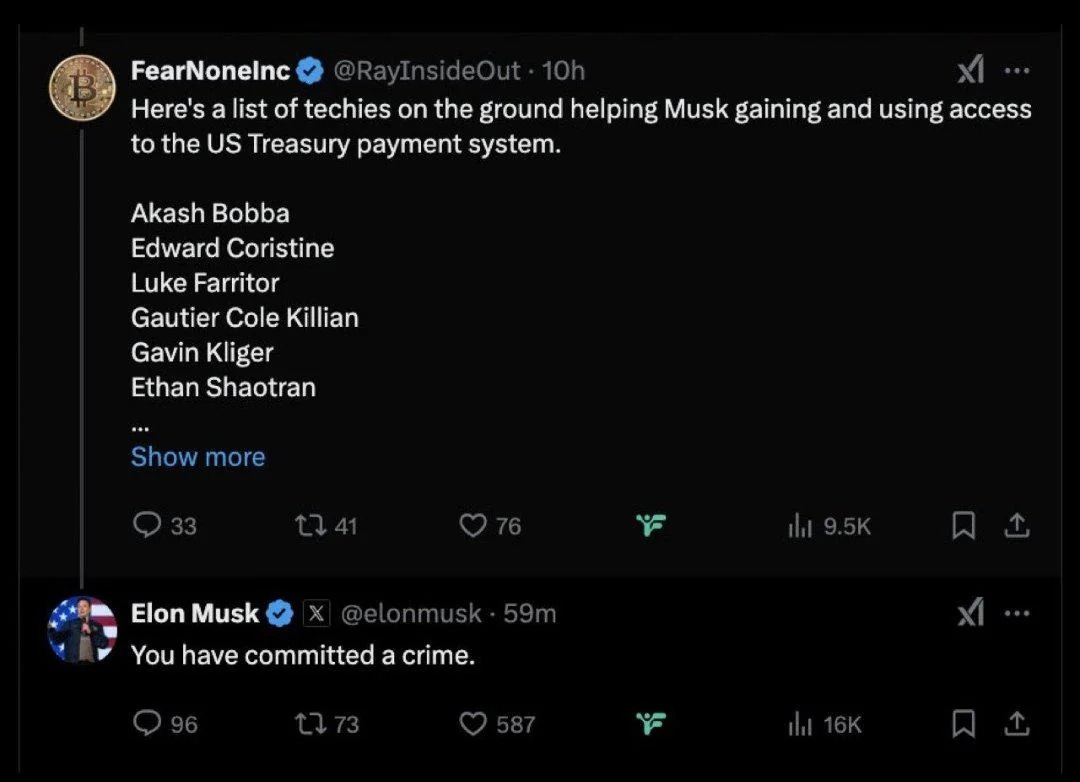Open the share icon on FearNoneInc's tweet
This screenshot has height=782, width=1080.
1018,525
